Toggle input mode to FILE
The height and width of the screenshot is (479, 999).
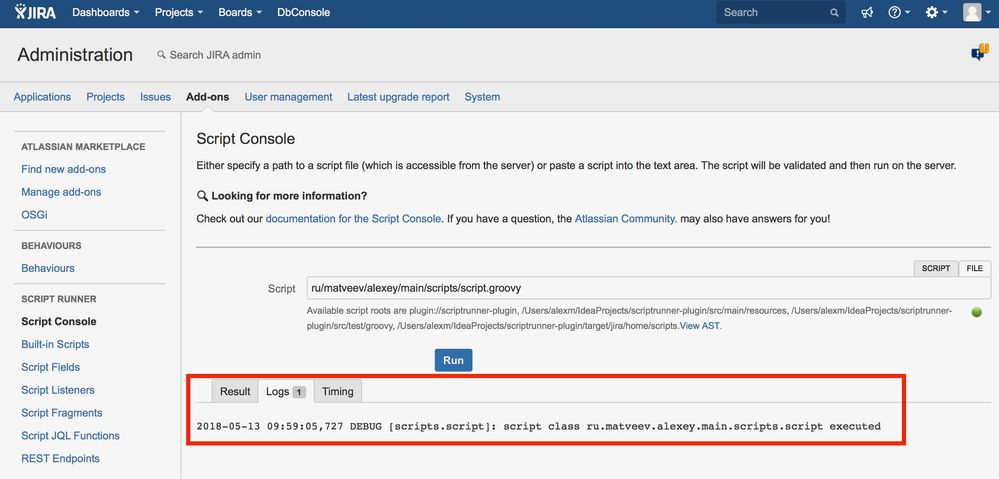[975, 268]
